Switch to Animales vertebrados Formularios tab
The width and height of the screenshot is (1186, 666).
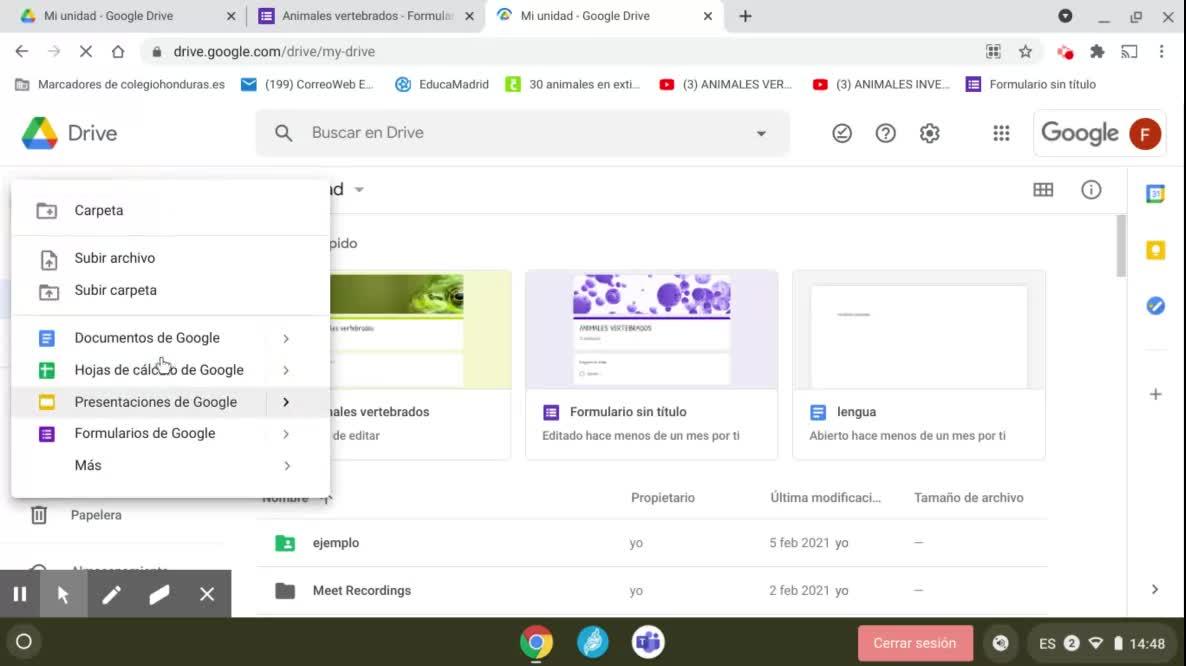tap(366, 16)
